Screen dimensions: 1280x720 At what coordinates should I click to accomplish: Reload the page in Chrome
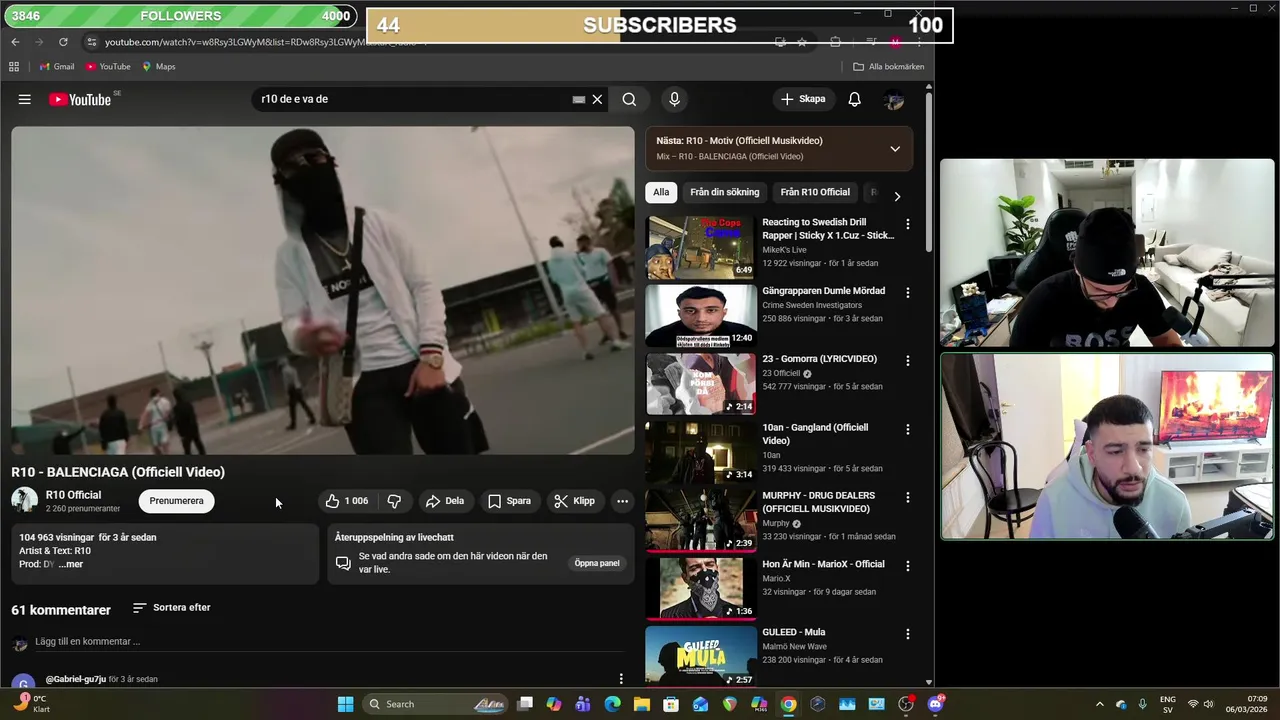[63, 42]
